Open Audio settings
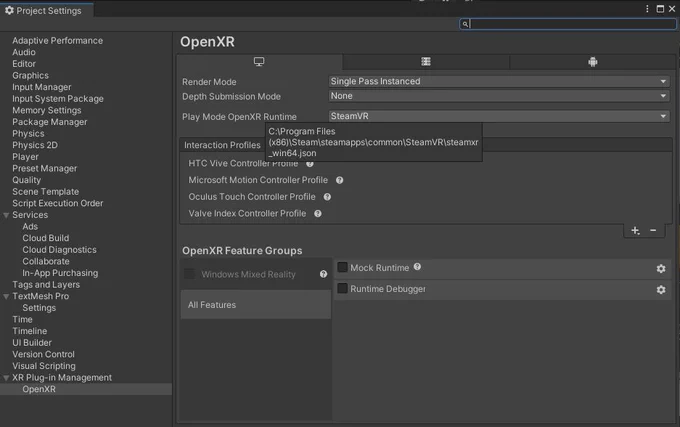Screen dimensions: 680x427 click(24, 52)
